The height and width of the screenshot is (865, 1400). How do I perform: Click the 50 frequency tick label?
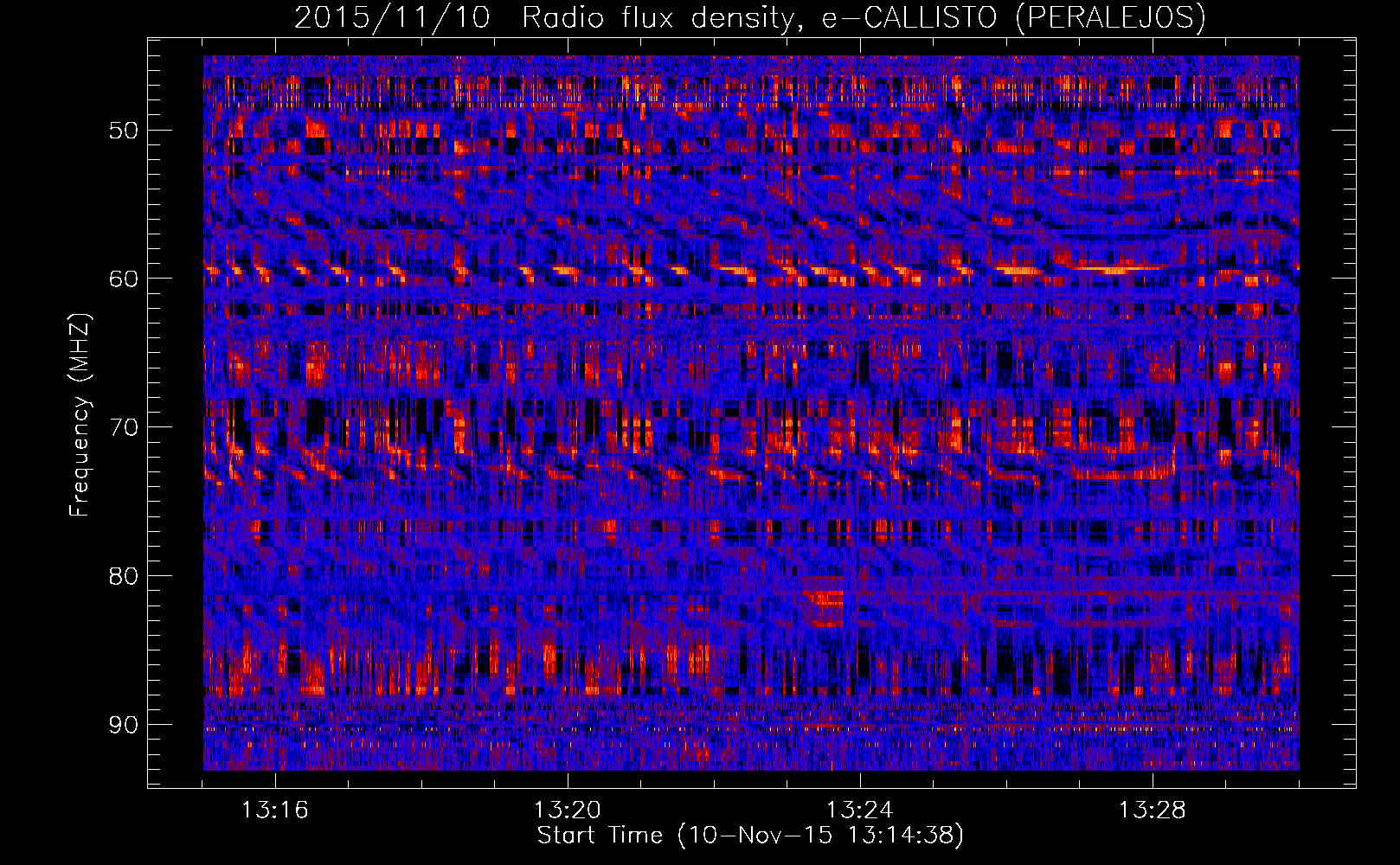pyautogui.click(x=124, y=131)
